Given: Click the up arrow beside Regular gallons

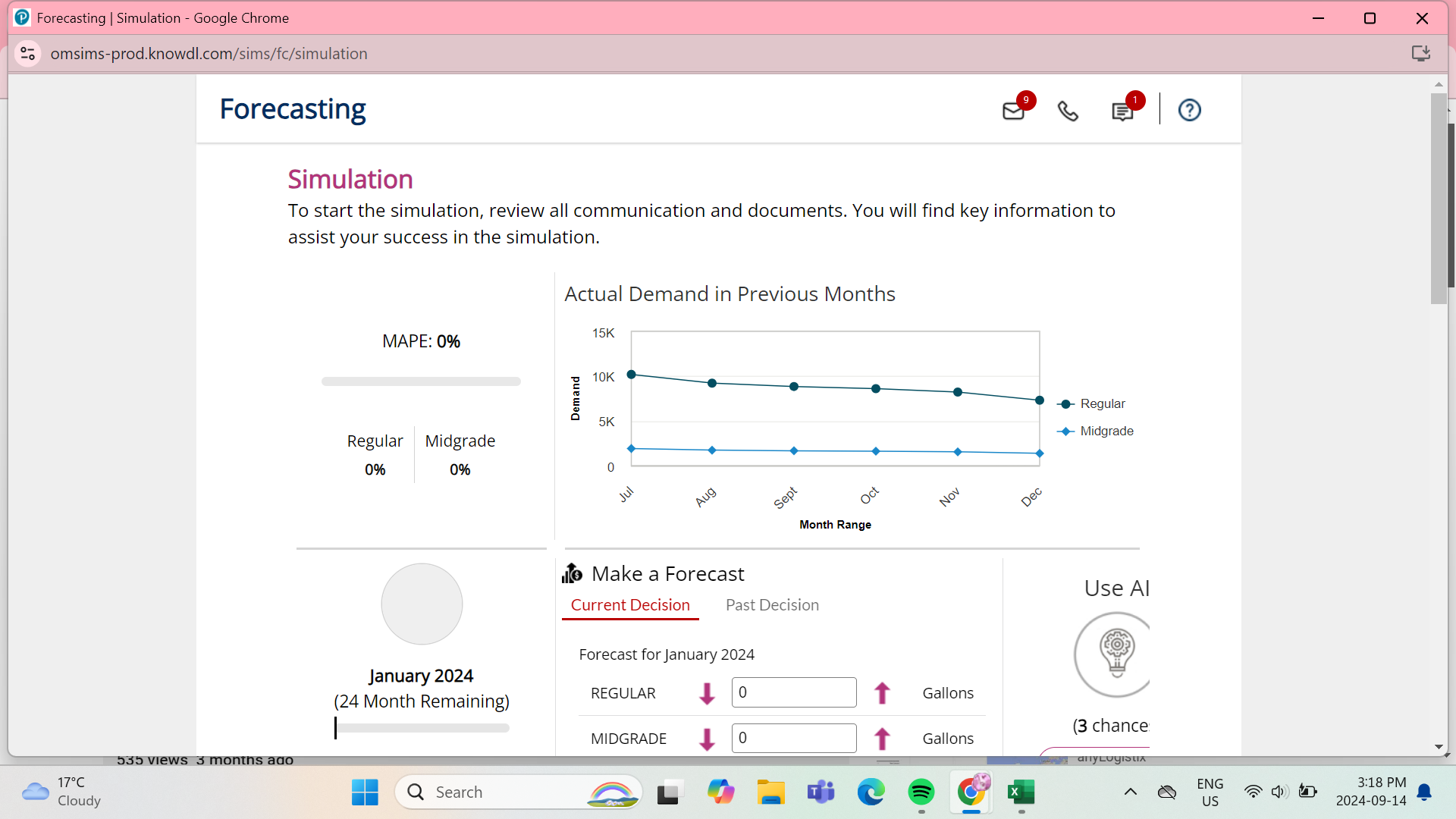Looking at the screenshot, I should click(x=882, y=692).
